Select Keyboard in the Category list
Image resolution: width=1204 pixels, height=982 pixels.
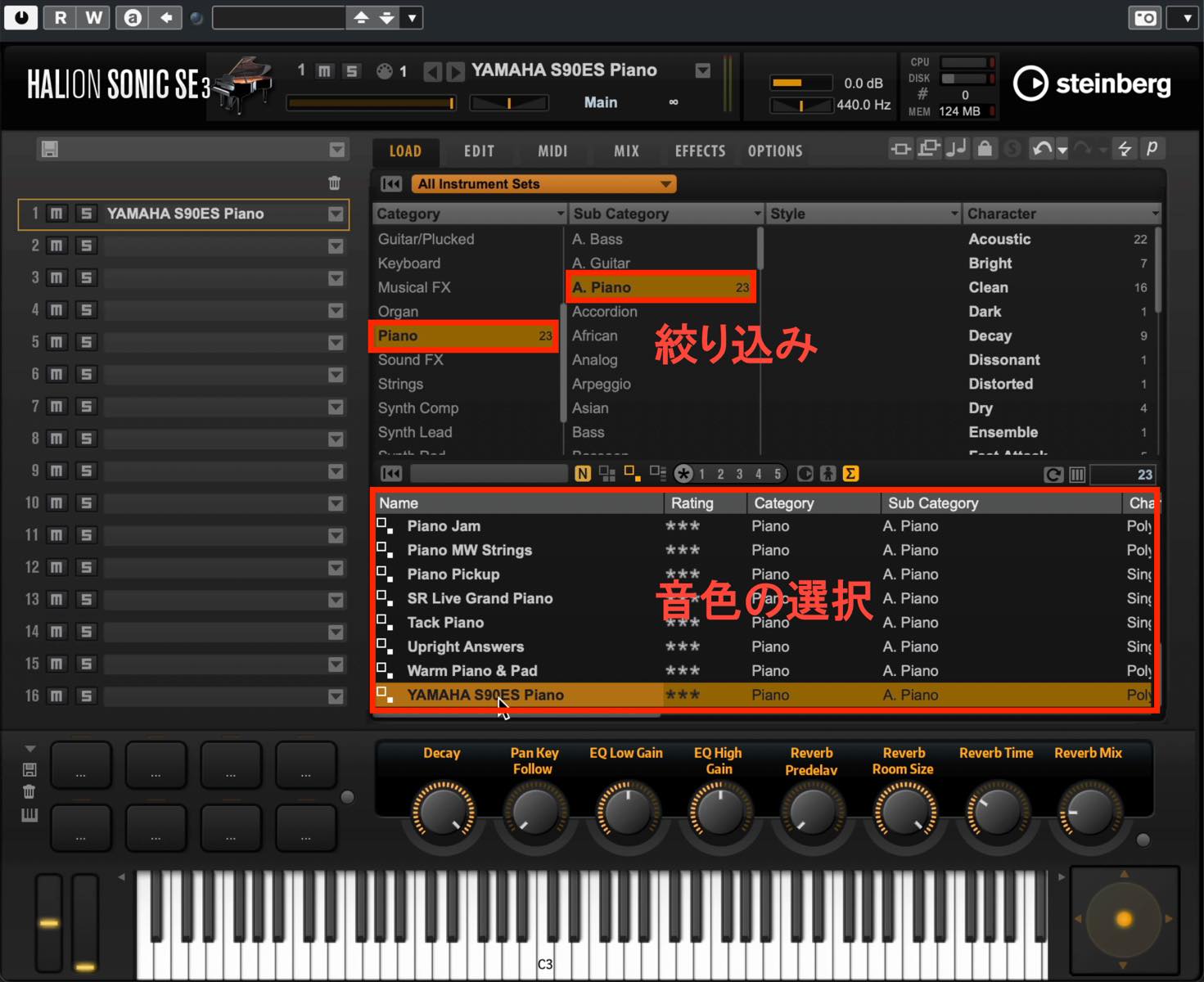[467, 264]
